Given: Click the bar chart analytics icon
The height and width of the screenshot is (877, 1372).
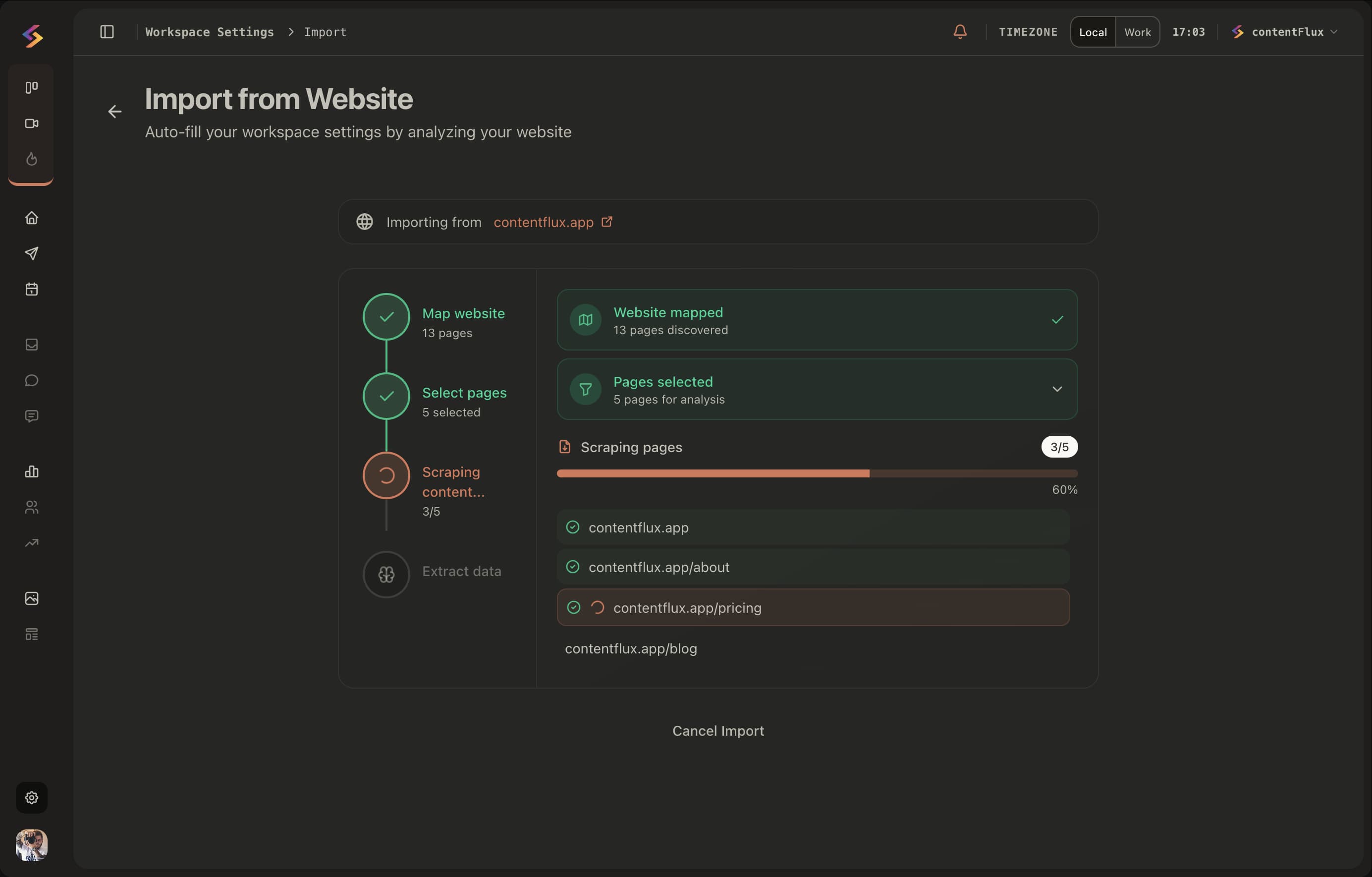Looking at the screenshot, I should point(31,471).
